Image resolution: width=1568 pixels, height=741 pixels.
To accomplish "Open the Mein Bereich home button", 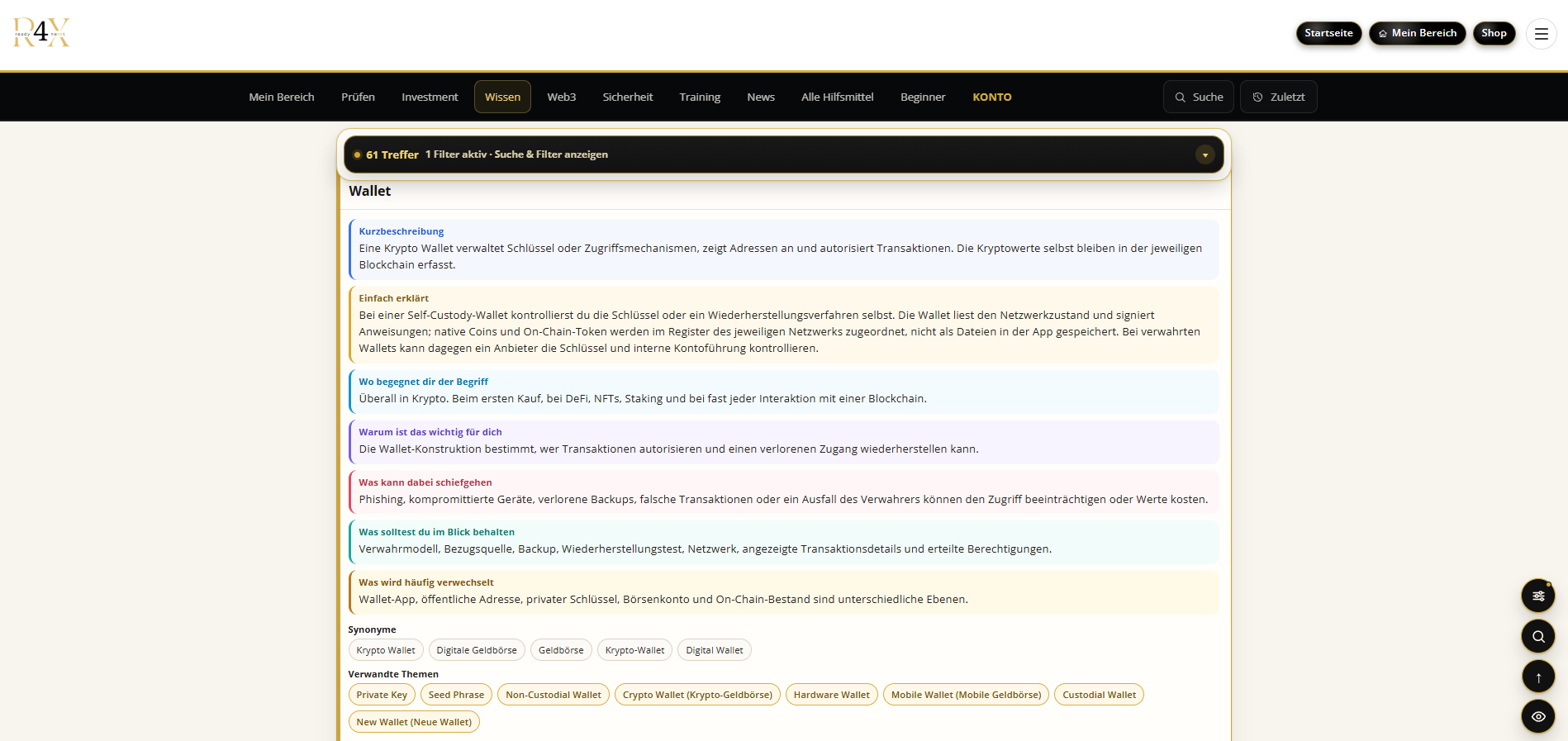I will pos(1417,33).
